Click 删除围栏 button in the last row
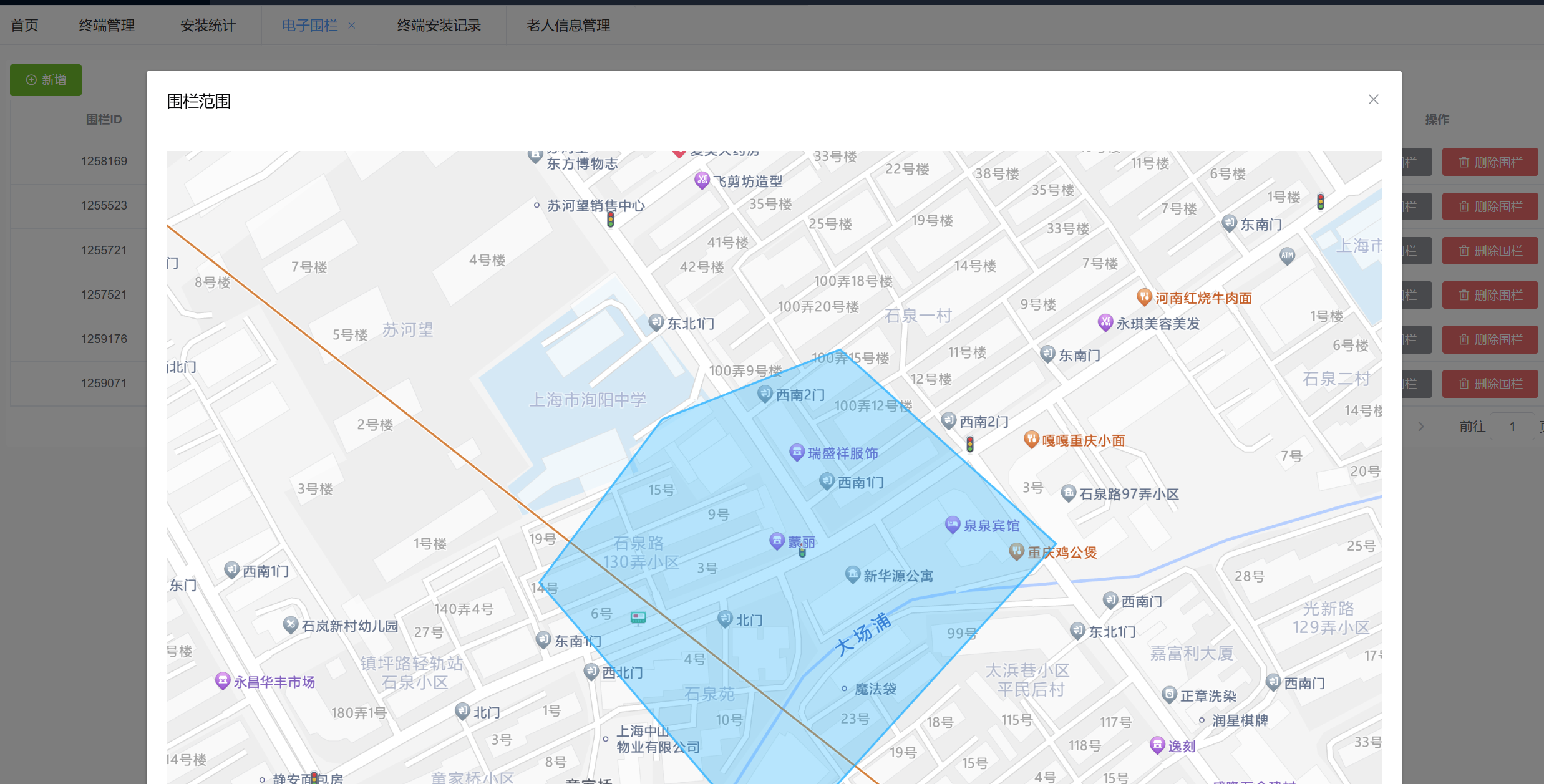The height and width of the screenshot is (784, 1544). pyautogui.click(x=1490, y=384)
